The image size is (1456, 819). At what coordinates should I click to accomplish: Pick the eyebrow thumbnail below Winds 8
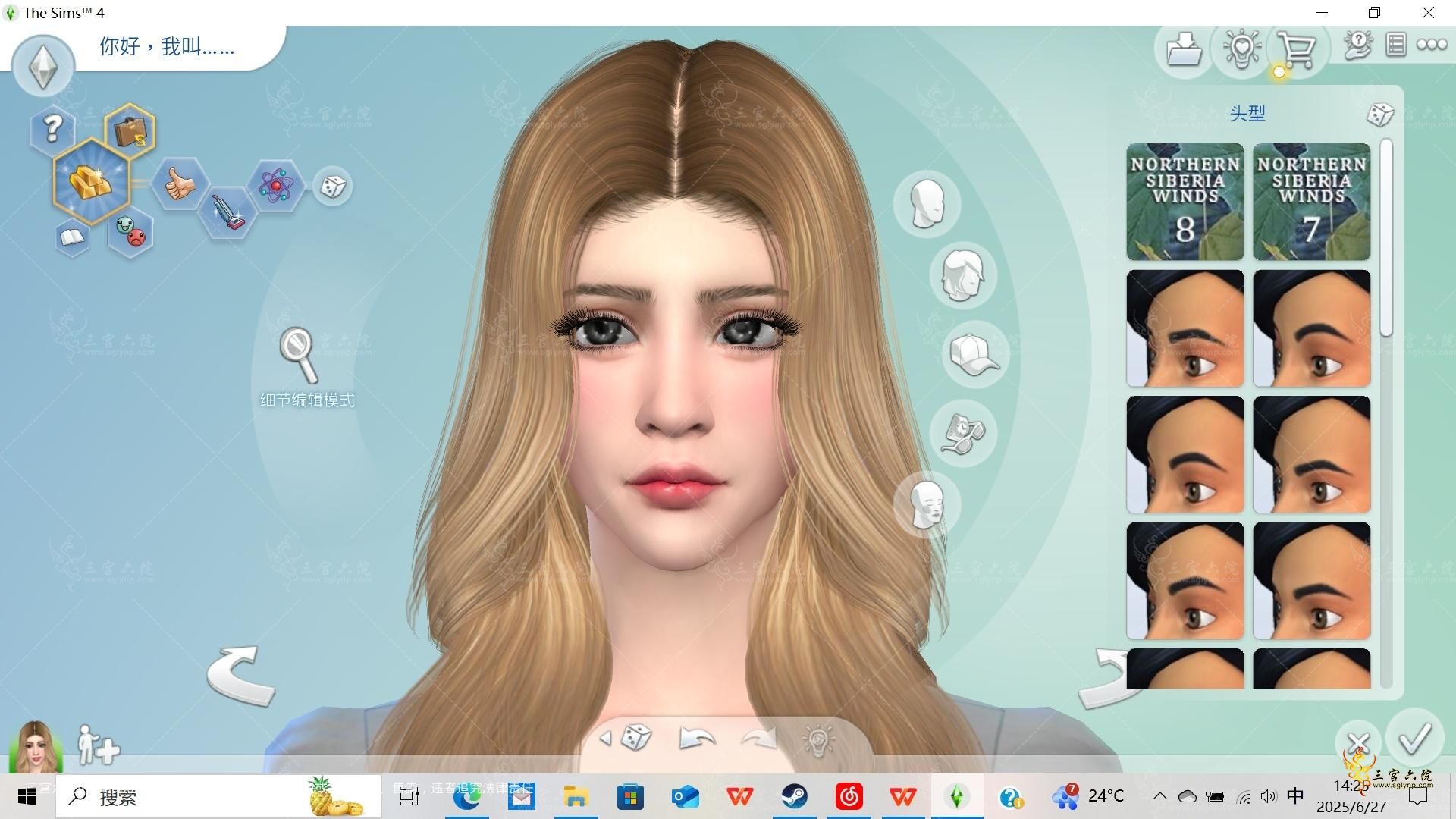(x=1185, y=328)
